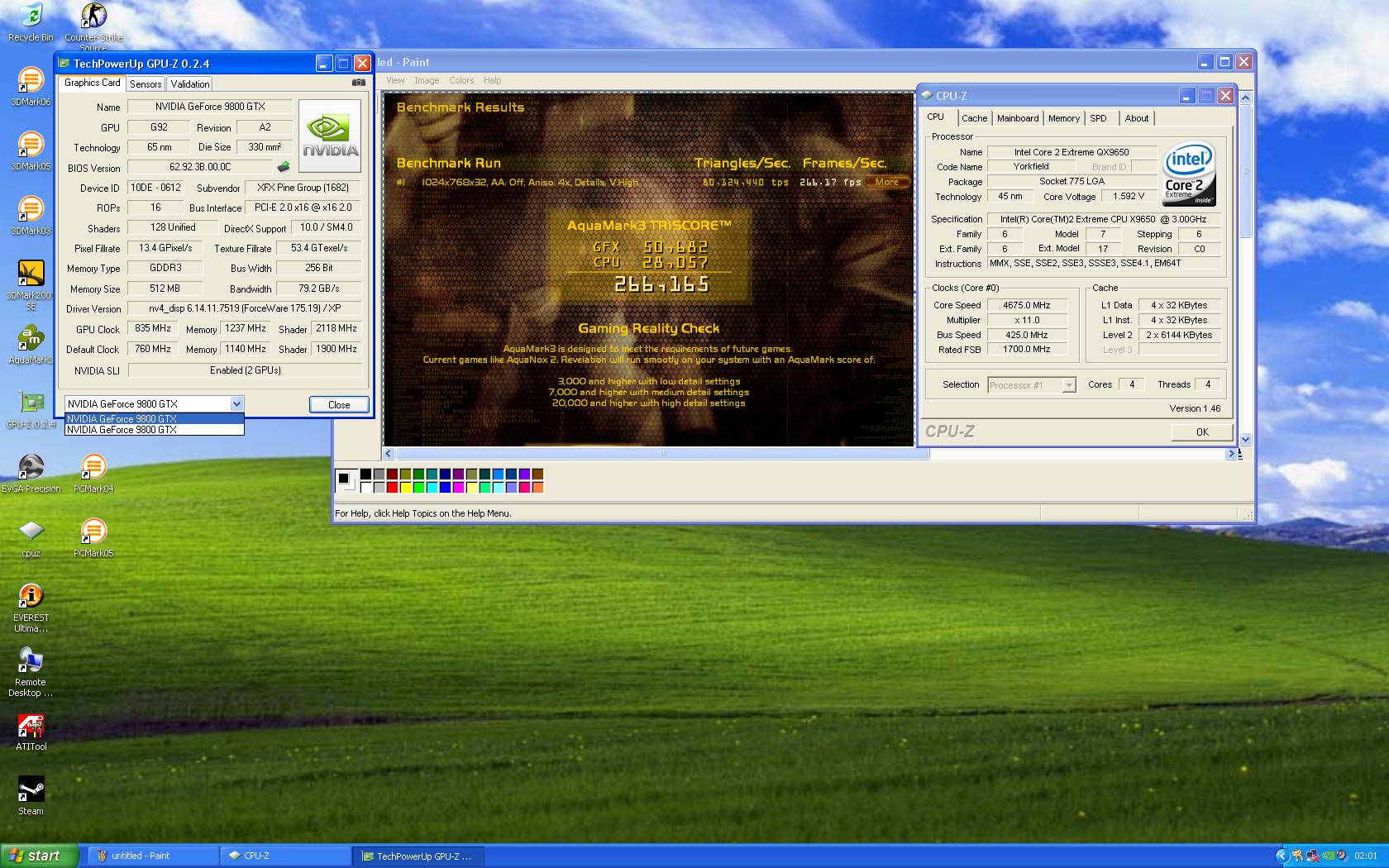Open the Memory tab in CPU-Z

(x=1064, y=118)
